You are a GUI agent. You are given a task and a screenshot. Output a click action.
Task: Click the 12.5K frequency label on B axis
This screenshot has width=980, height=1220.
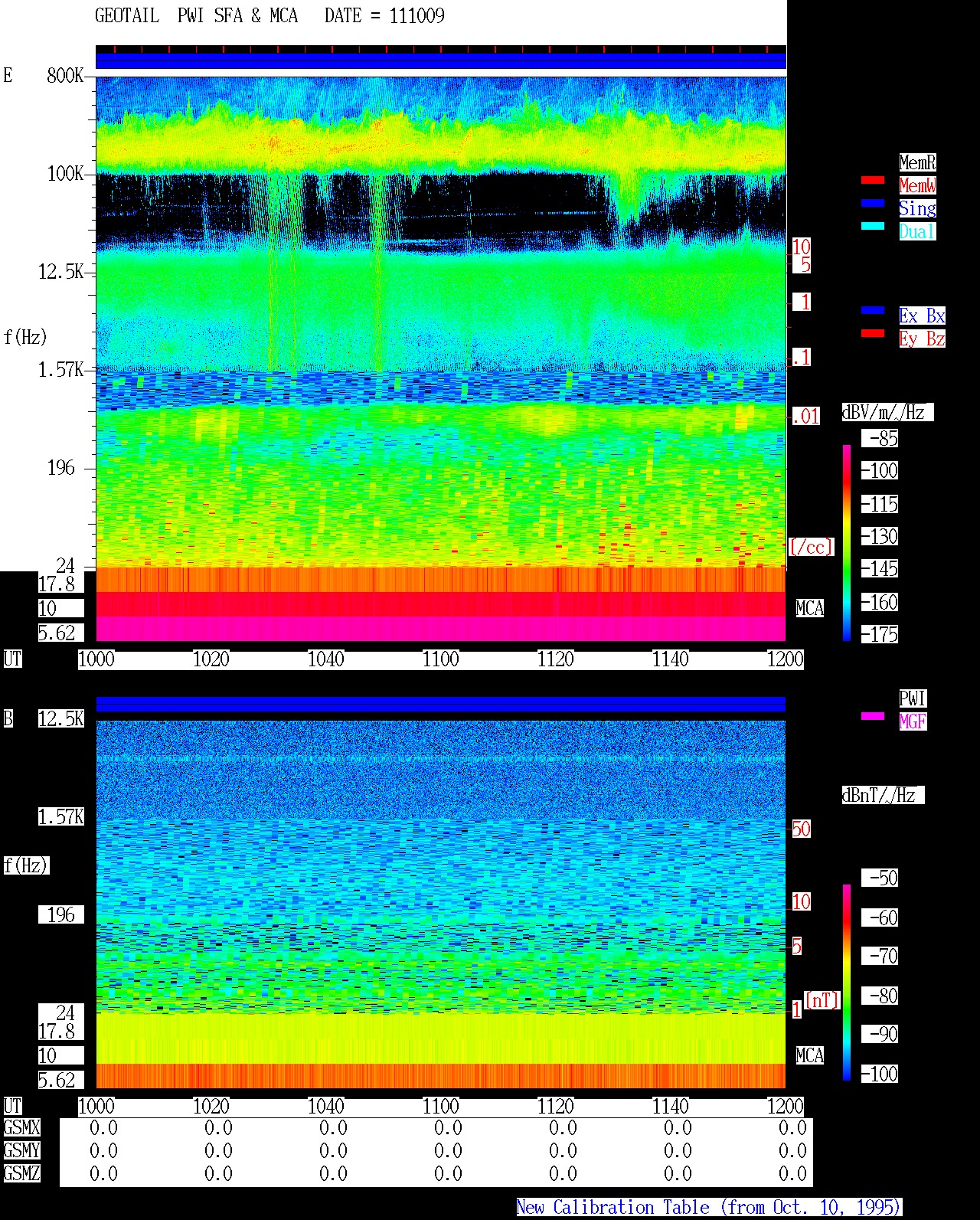pyautogui.click(x=61, y=718)
